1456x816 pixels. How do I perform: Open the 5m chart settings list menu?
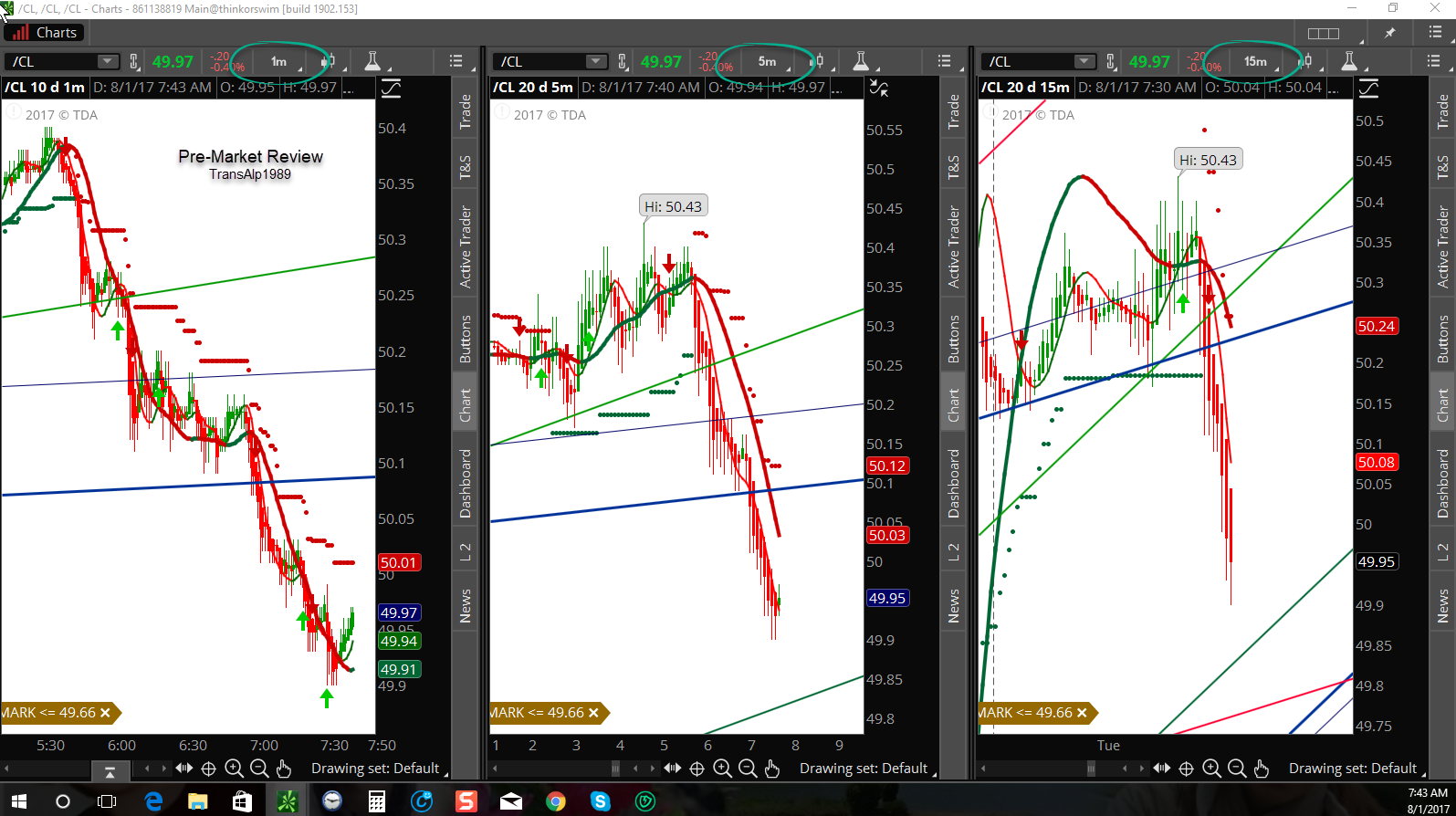click(945, 61)
